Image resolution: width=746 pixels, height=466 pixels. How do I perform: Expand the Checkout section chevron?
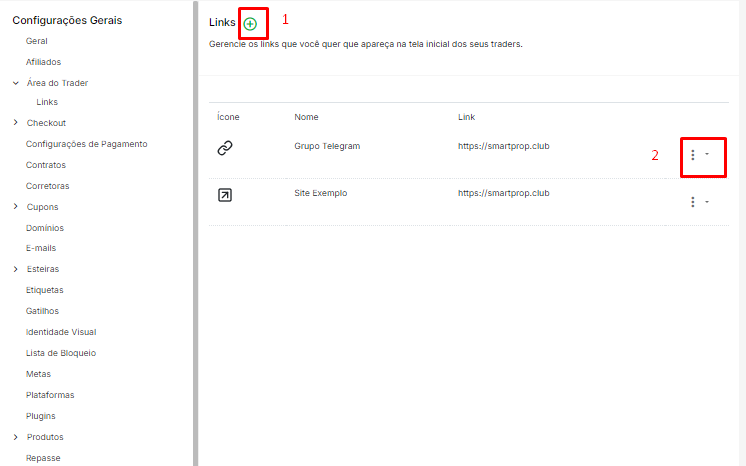click(16, 123)
